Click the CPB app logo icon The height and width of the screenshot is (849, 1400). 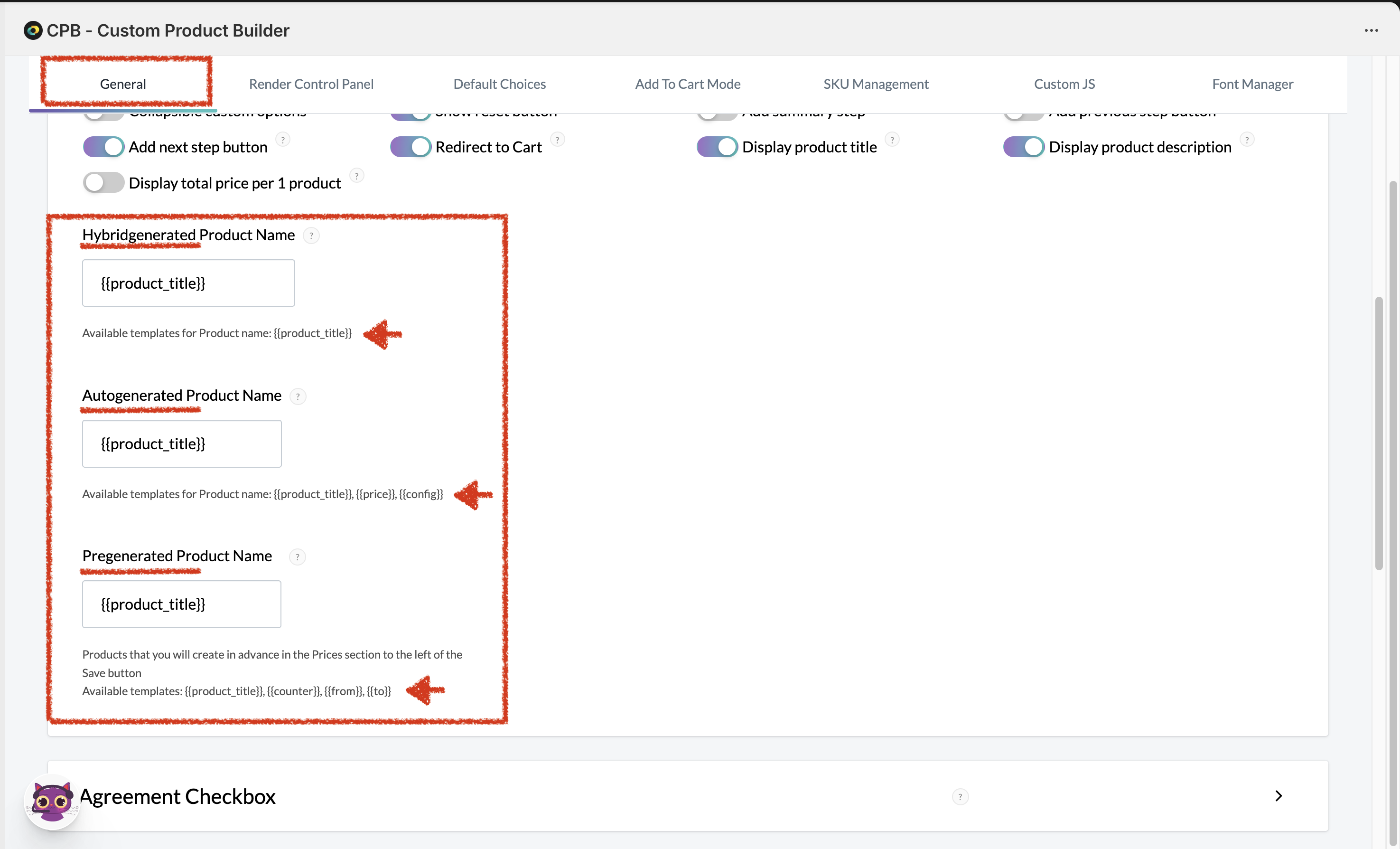click(x=33, y=30)
